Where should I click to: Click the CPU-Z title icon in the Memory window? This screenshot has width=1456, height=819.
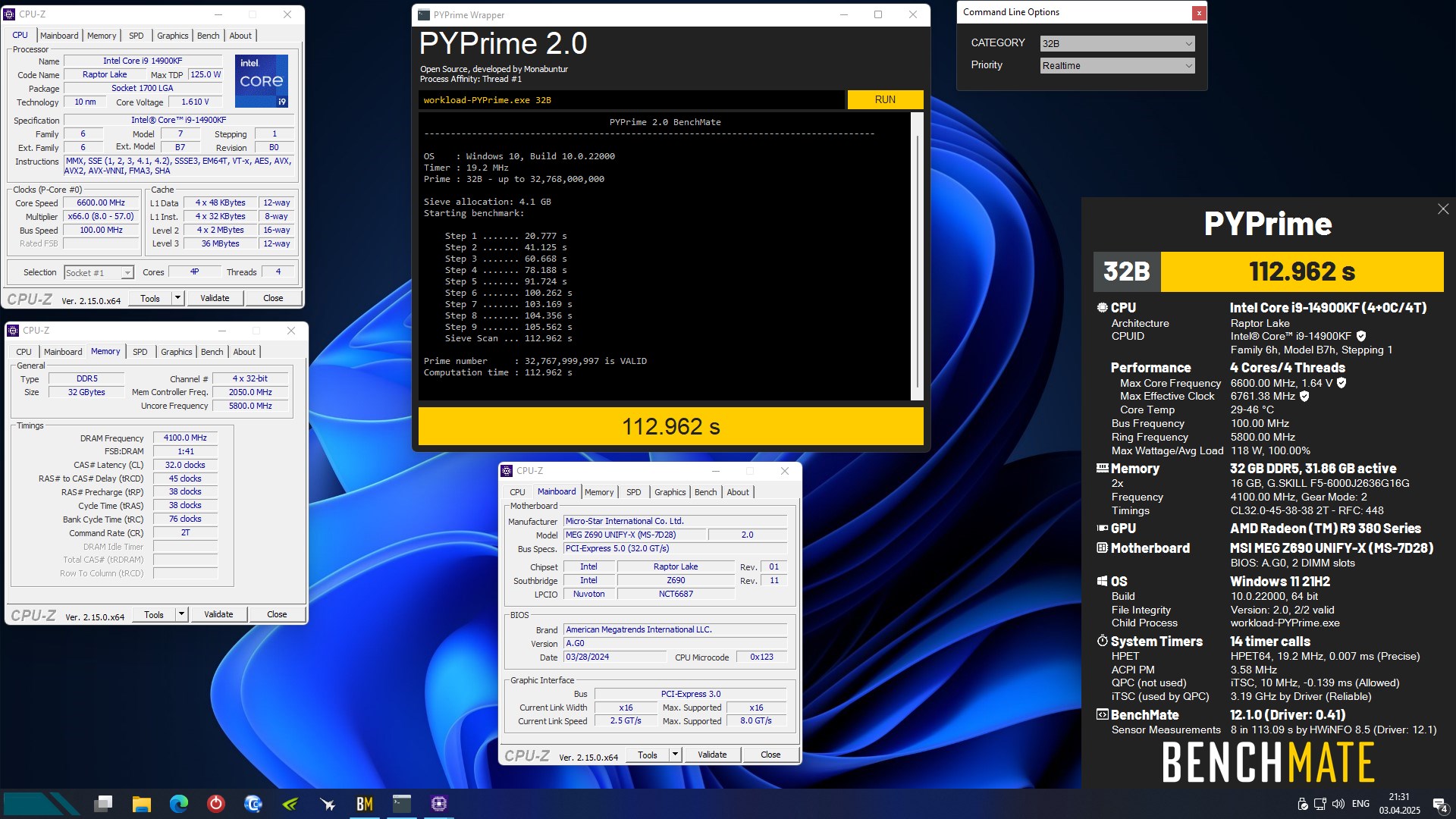(x=13, y=331)
